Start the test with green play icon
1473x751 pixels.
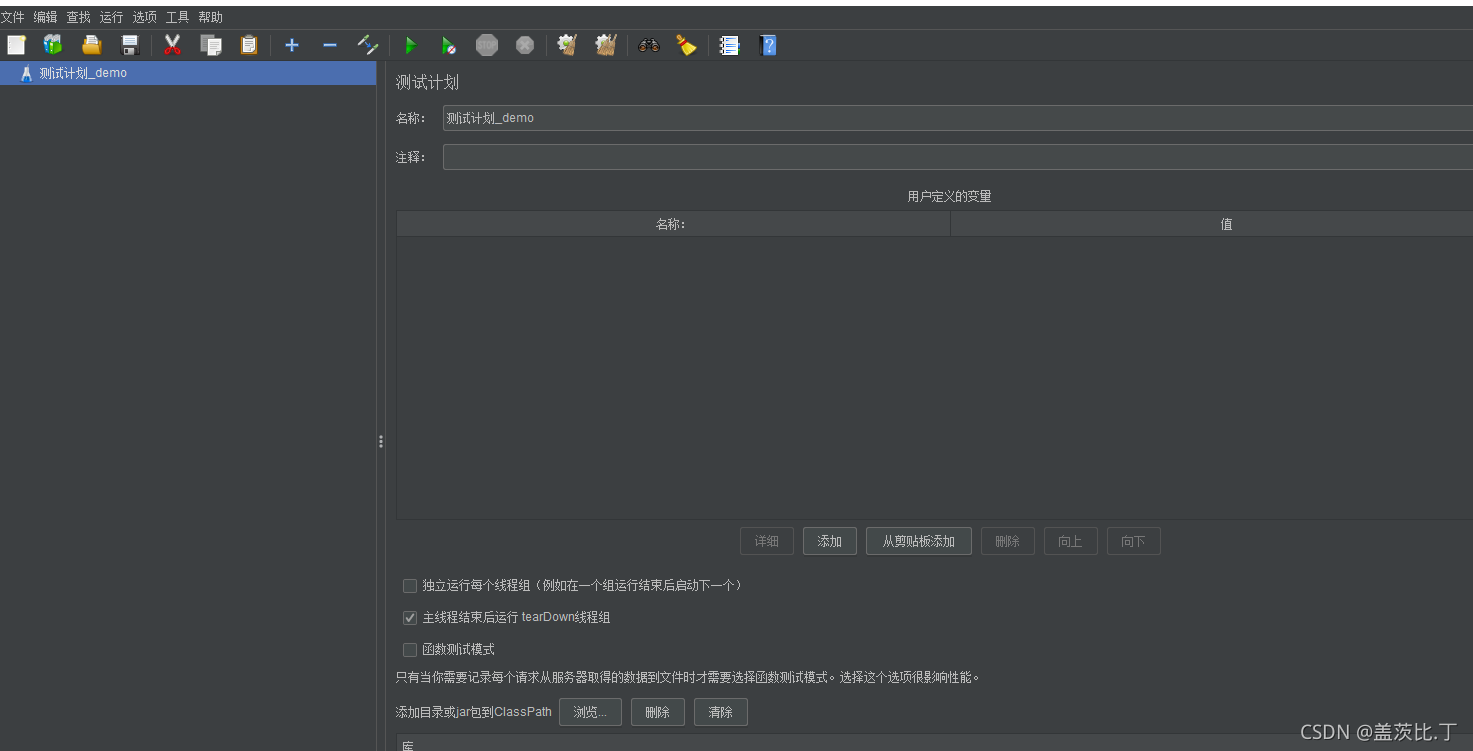410,45
